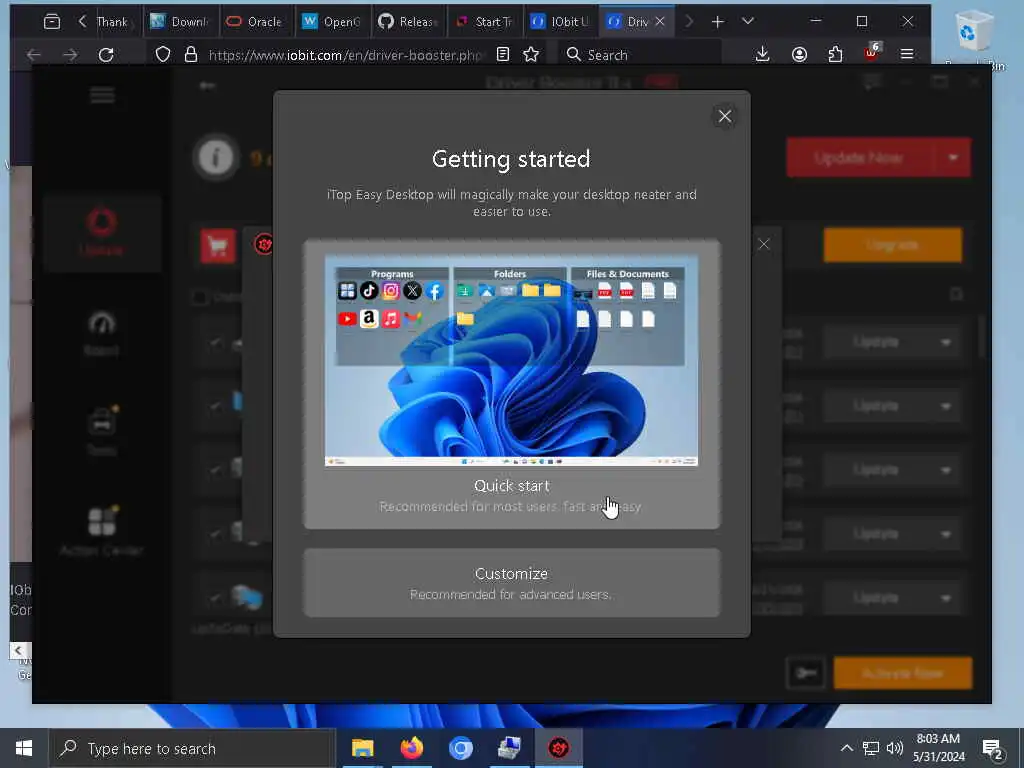Switch to the Releas GitHub tab
The width and height of the screenshot is (1024, 768).
408,22
